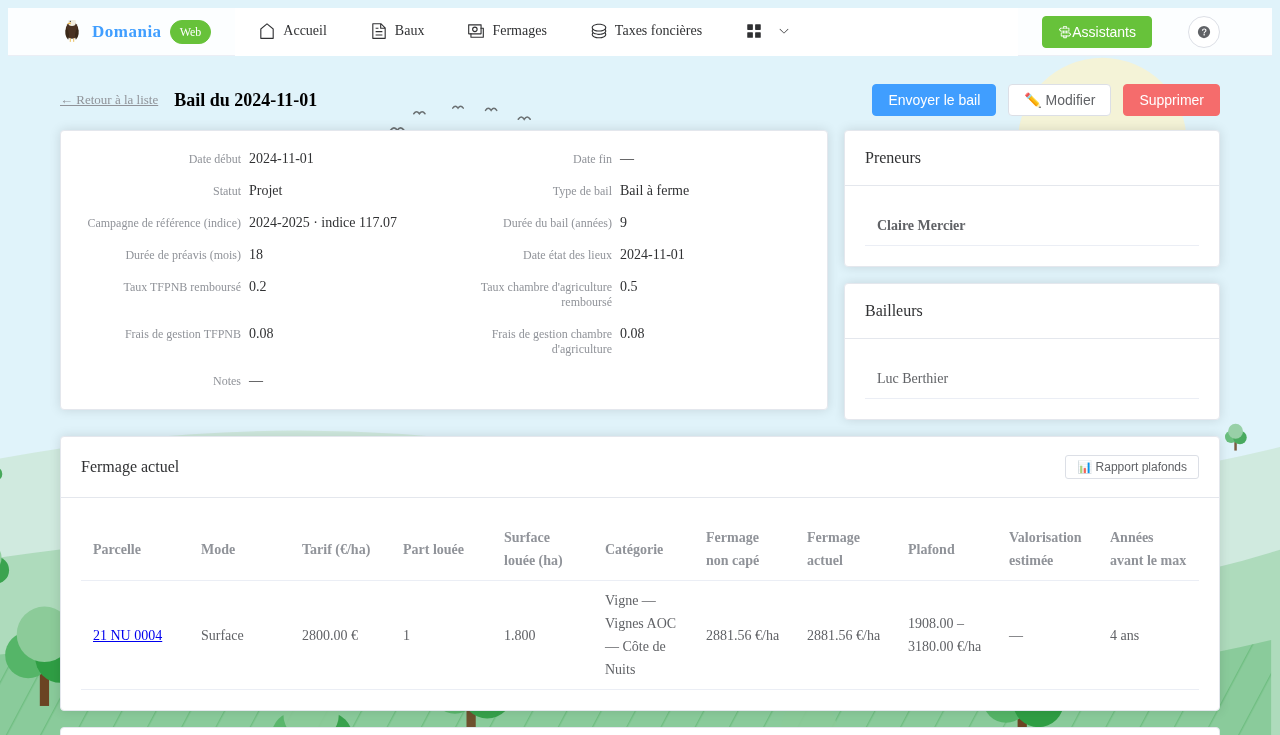Open the Baux menu item

pos(398,31)
